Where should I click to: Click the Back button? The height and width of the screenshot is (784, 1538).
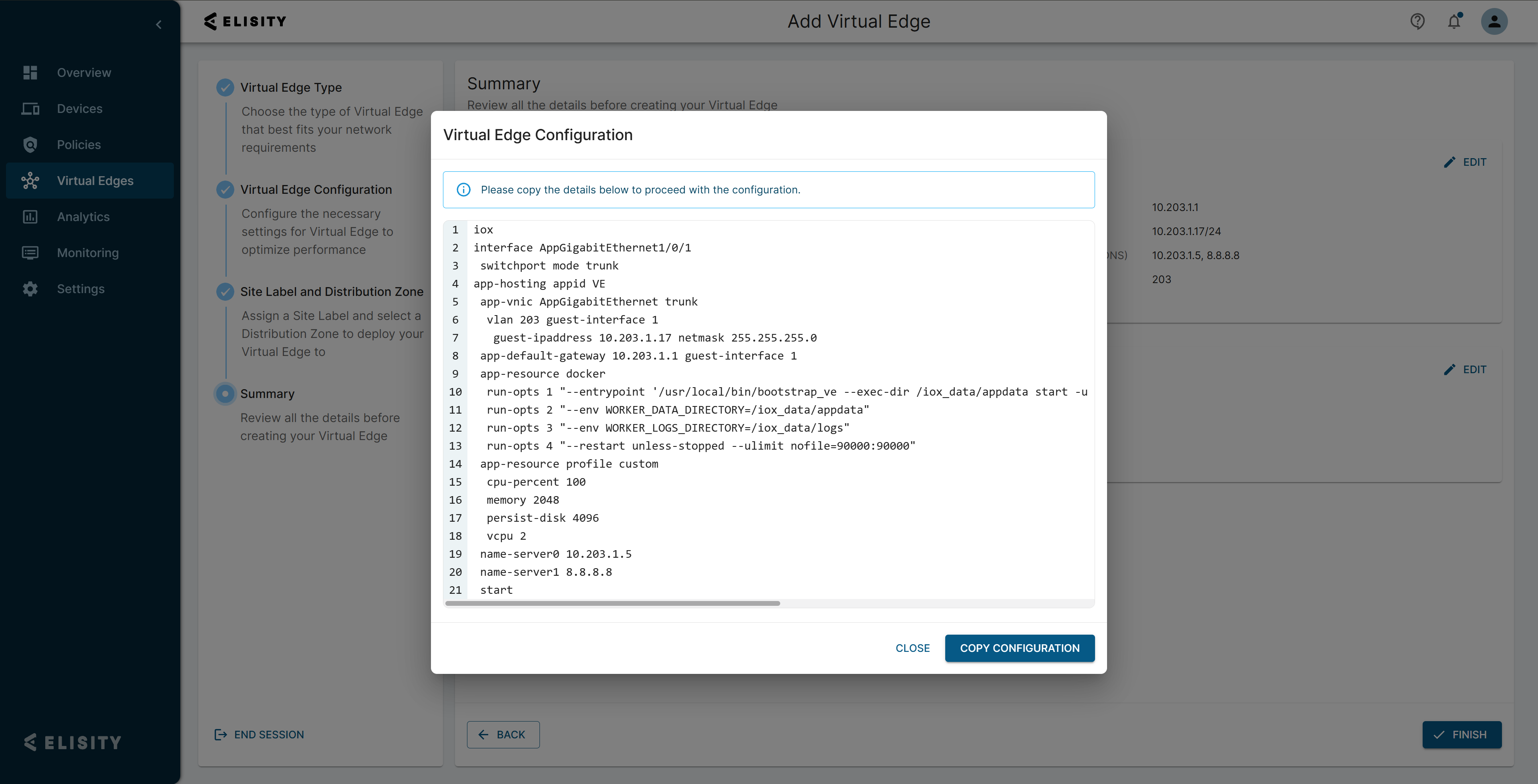tap(503, 734)
